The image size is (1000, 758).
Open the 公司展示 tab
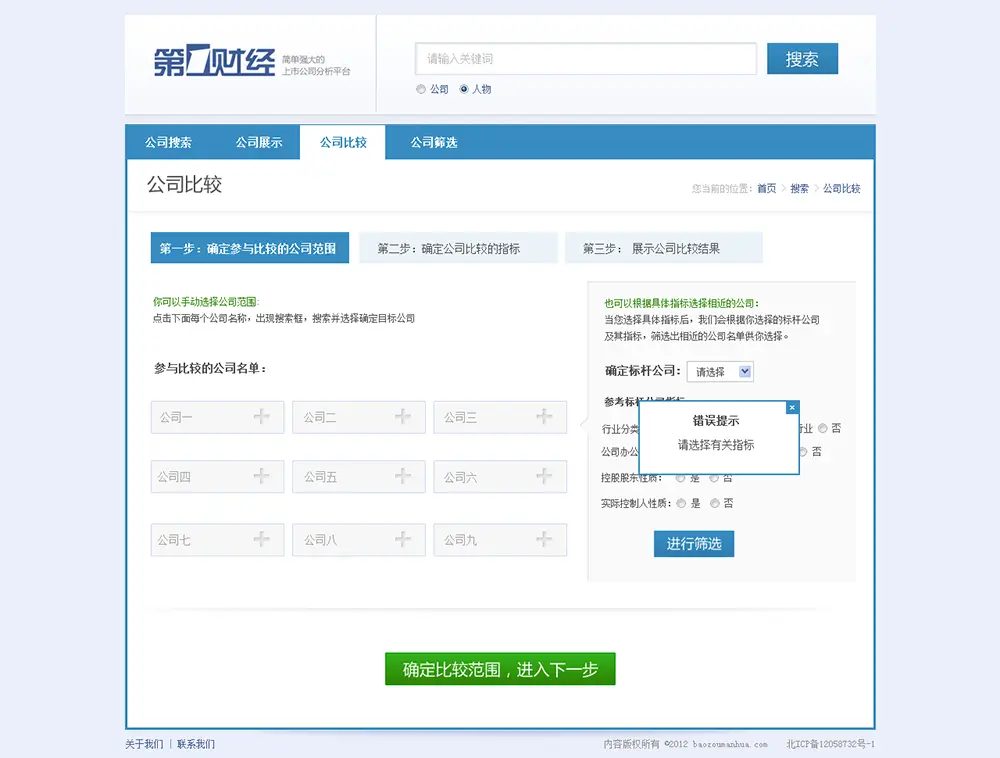point(259,143)
